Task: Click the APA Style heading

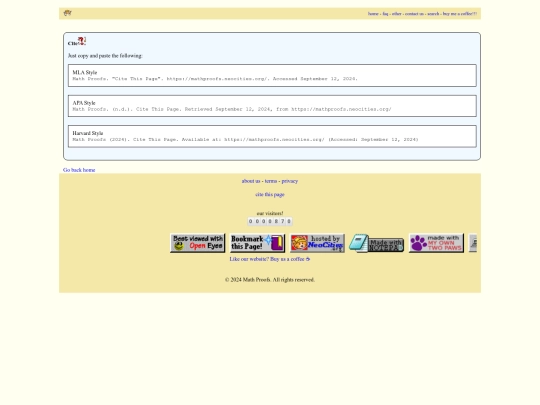Action: (x=84, y=103)
